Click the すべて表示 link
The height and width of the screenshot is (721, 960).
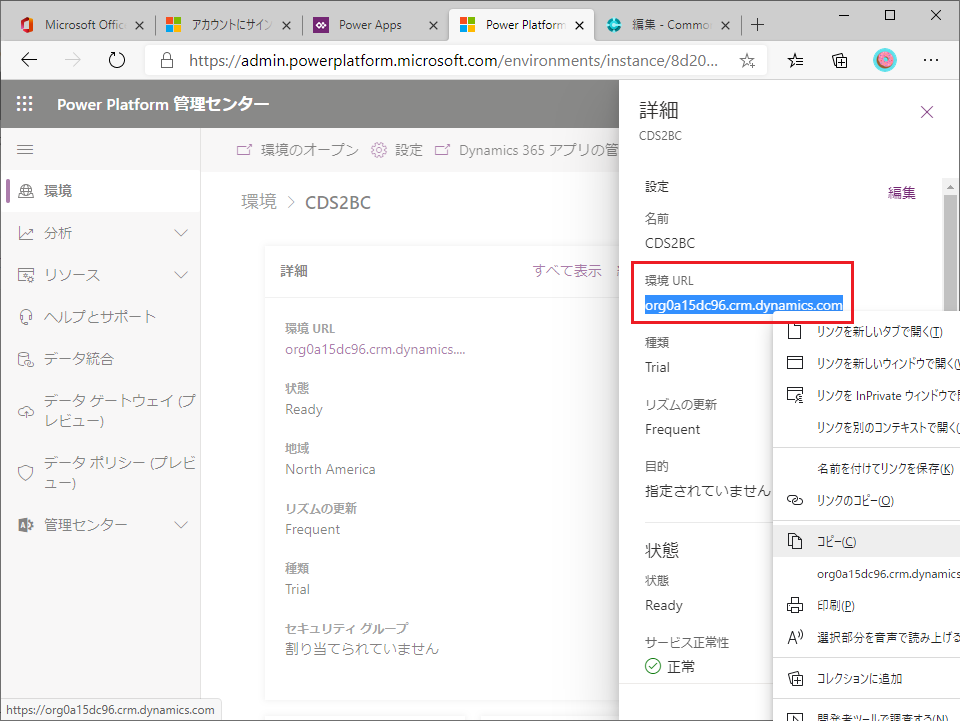(x=567, y=271)
